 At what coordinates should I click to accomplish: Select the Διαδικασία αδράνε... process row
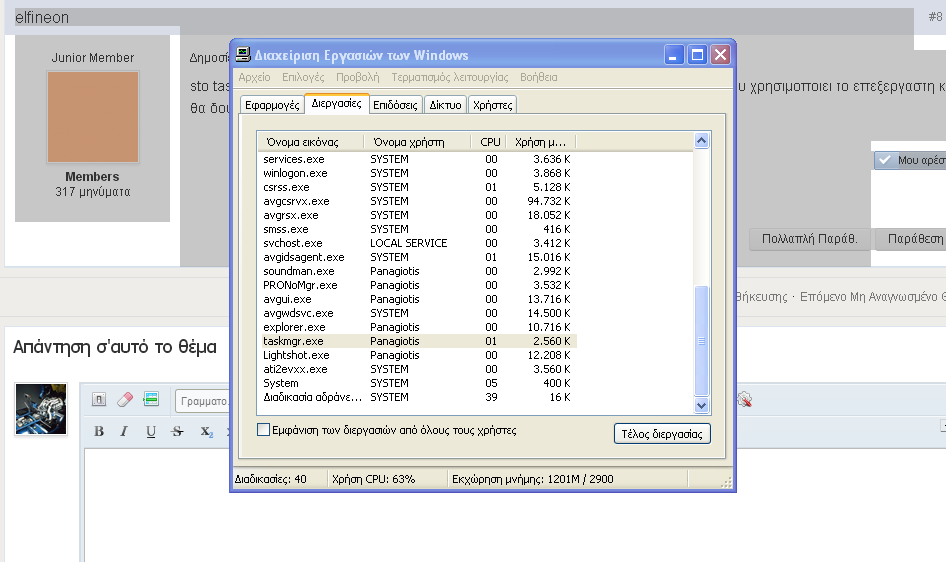point(417,397)
